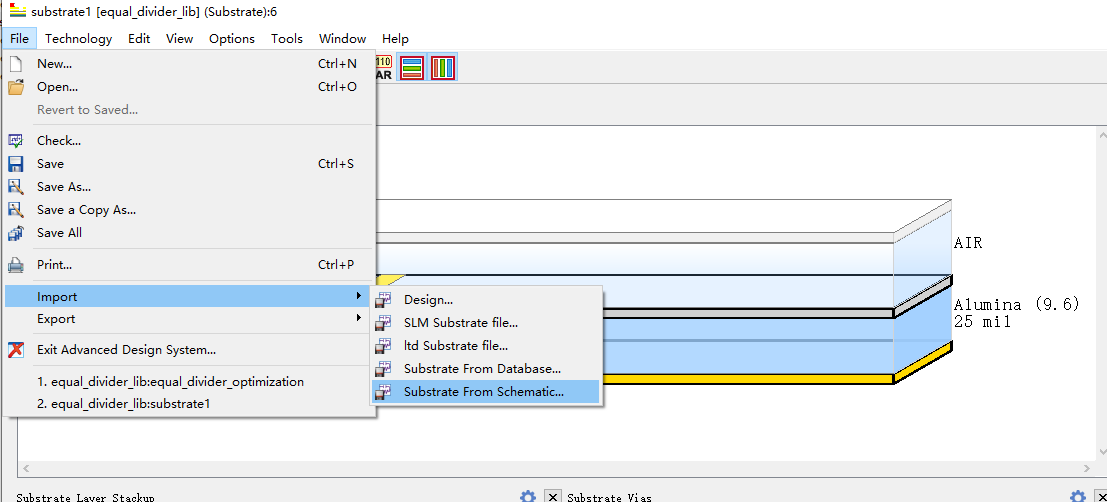The width and height of the screenshot is (1107, 502).
Task: Click the Print printer icon
Action: (16, 265)
